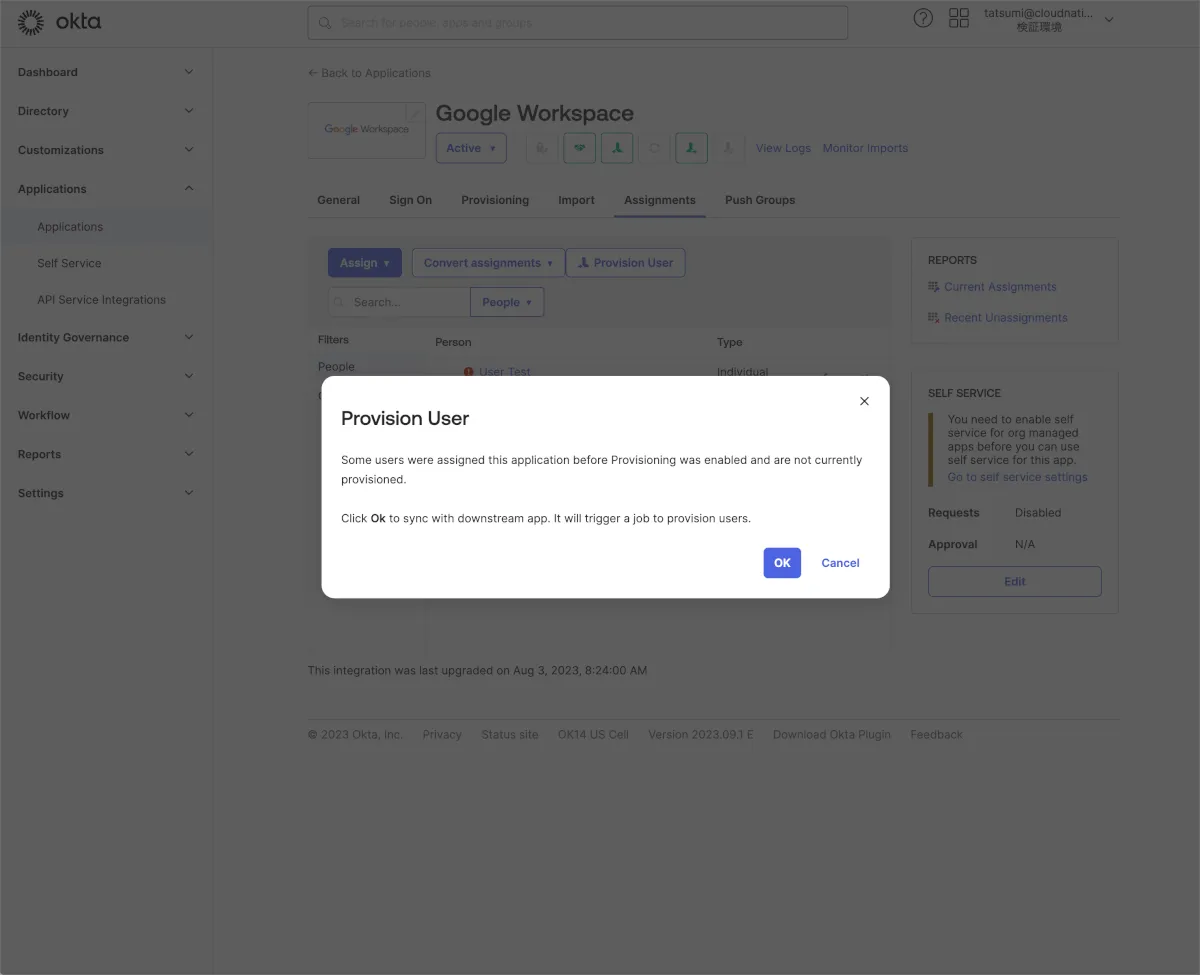Open the View Logs link
This screenshot has width=1200, height=975.
(x=783, y=148)
